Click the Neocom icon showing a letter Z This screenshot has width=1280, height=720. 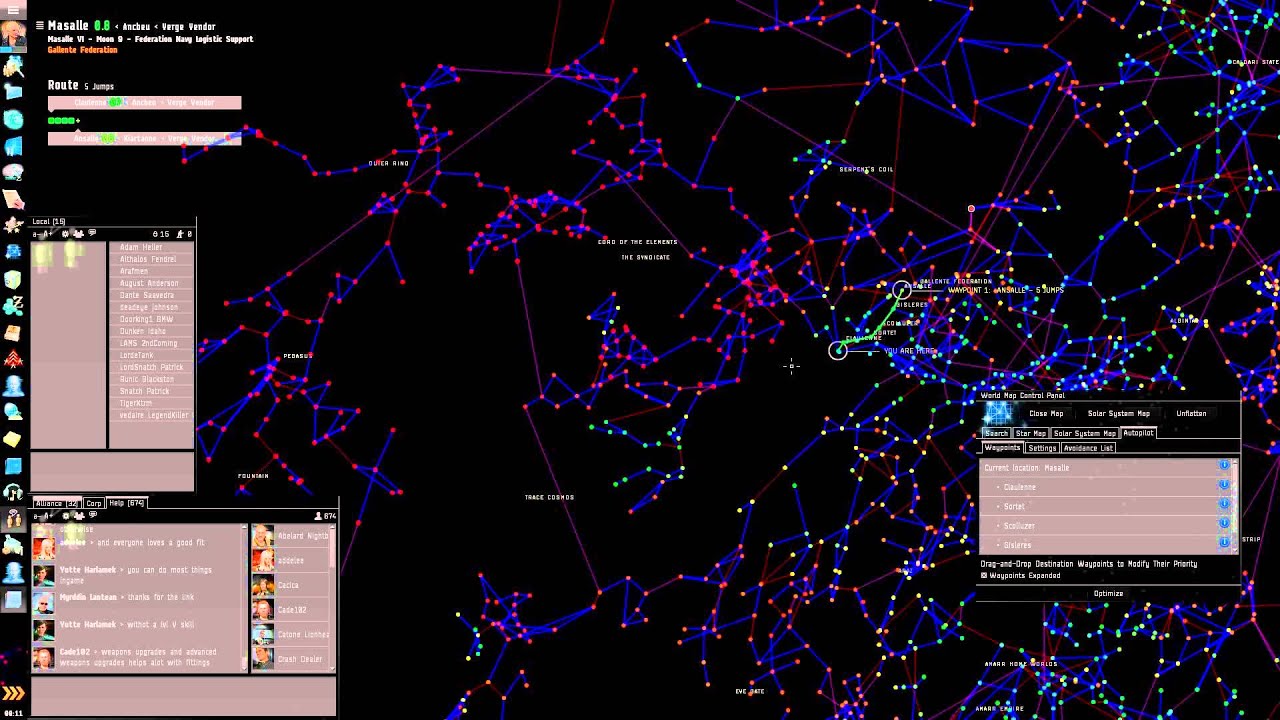click(13, 305)
